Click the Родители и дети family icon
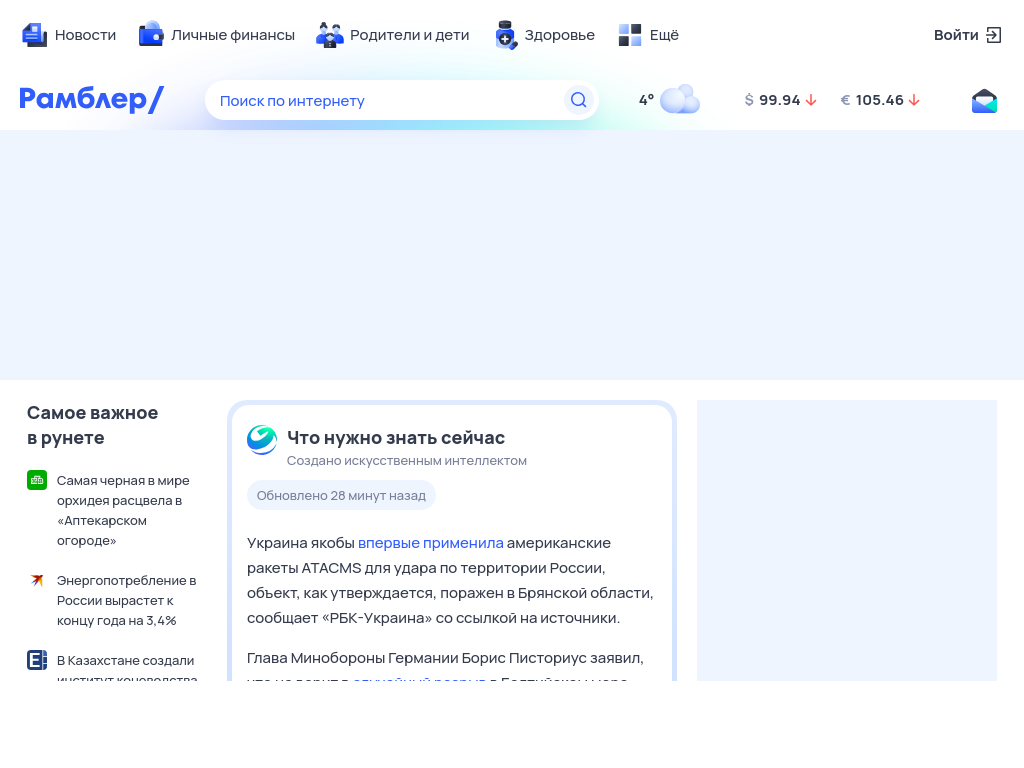The width and height of the screenshot is (1024, 768). [x=330, y=35]
